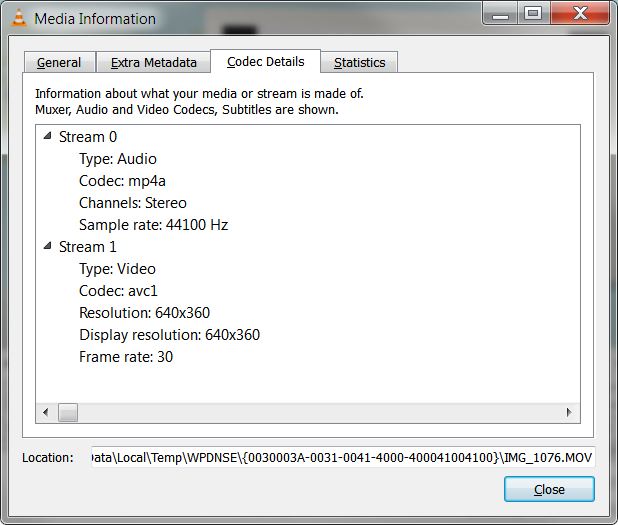Select the 'Type: Video' row
The width and height of the screenshot is (618, 525).
point(117,269)
